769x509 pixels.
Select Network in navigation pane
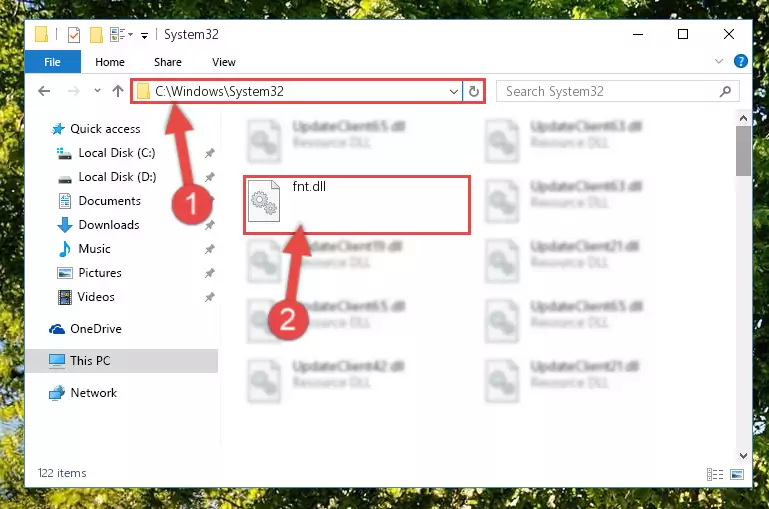point(94,392)
